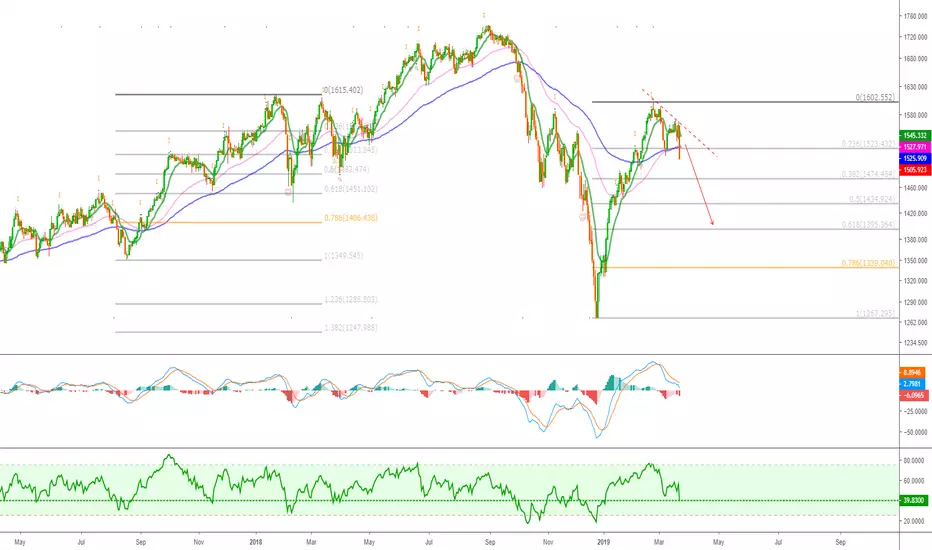
Task: Click the 0.5(1434.924) retracement label
Action: point(872,199)
